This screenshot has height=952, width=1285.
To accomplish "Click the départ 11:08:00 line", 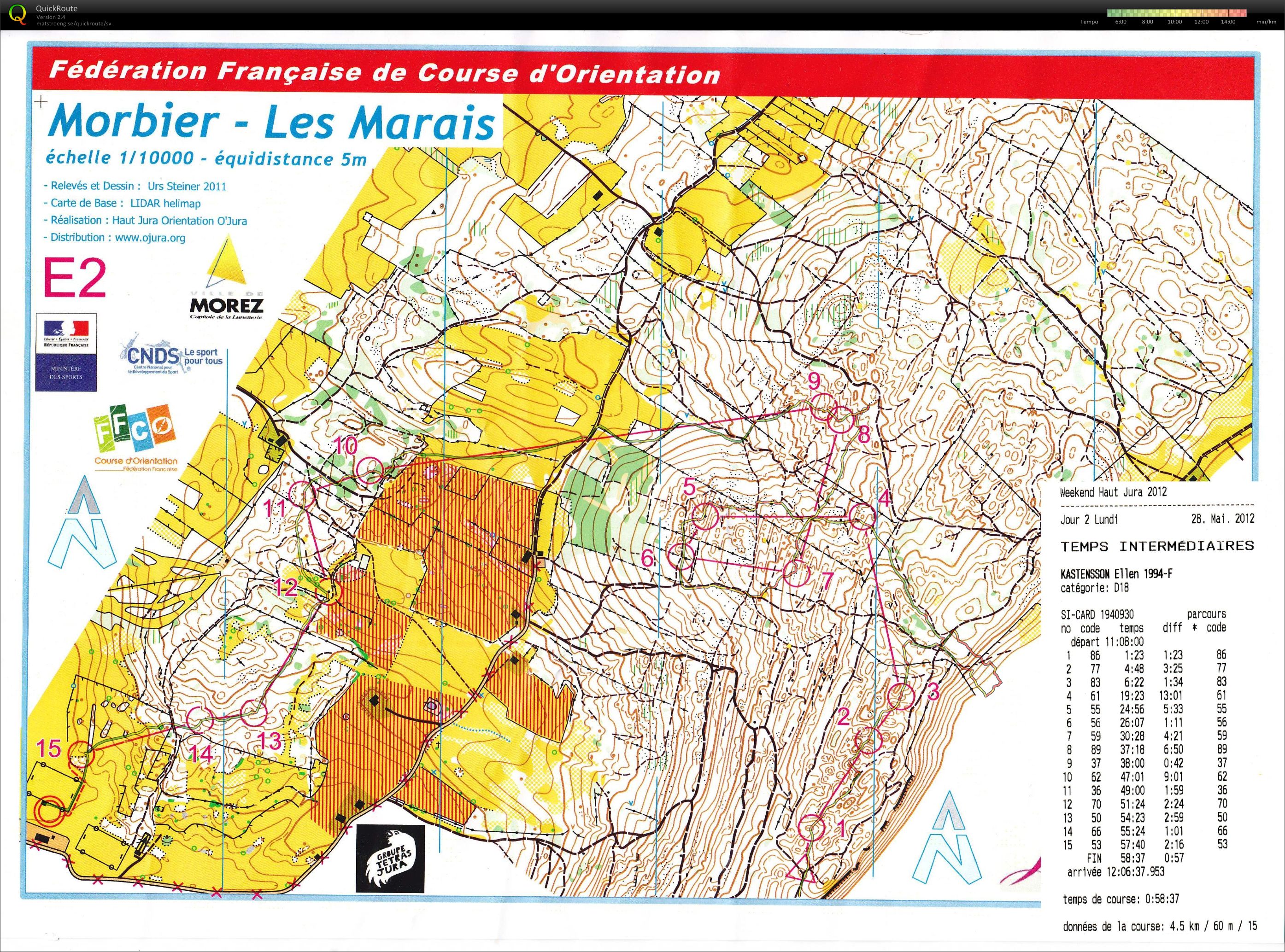I will 1107,642.
